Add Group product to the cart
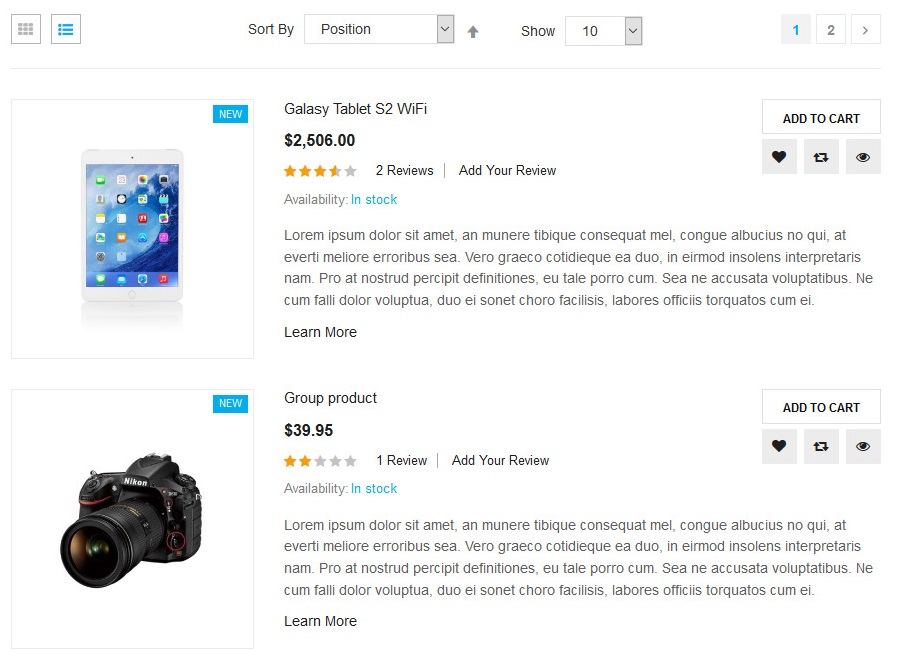Viewport: 899px width, 663px height. click(x=821, y=407)
